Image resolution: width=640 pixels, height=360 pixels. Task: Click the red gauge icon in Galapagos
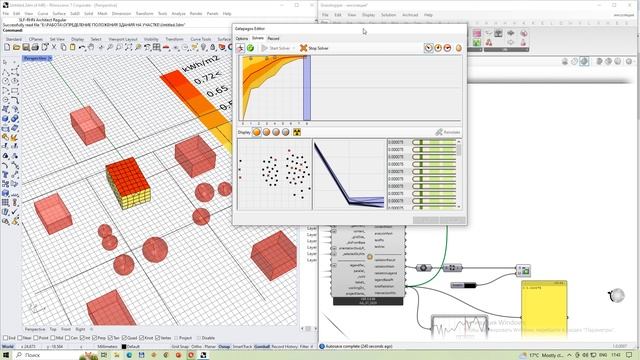point(448,48)
